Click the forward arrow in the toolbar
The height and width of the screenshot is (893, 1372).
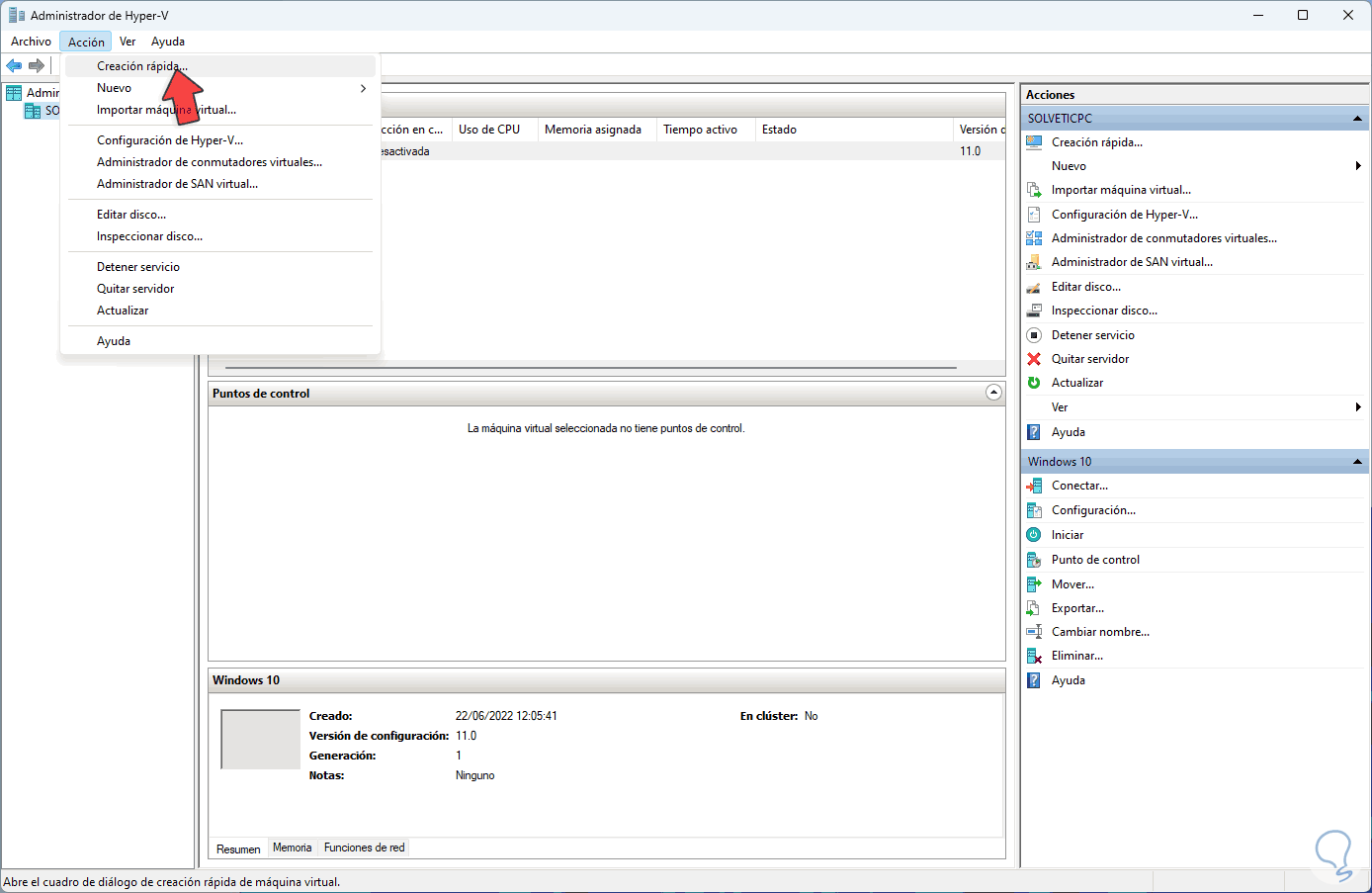(37, 65)
